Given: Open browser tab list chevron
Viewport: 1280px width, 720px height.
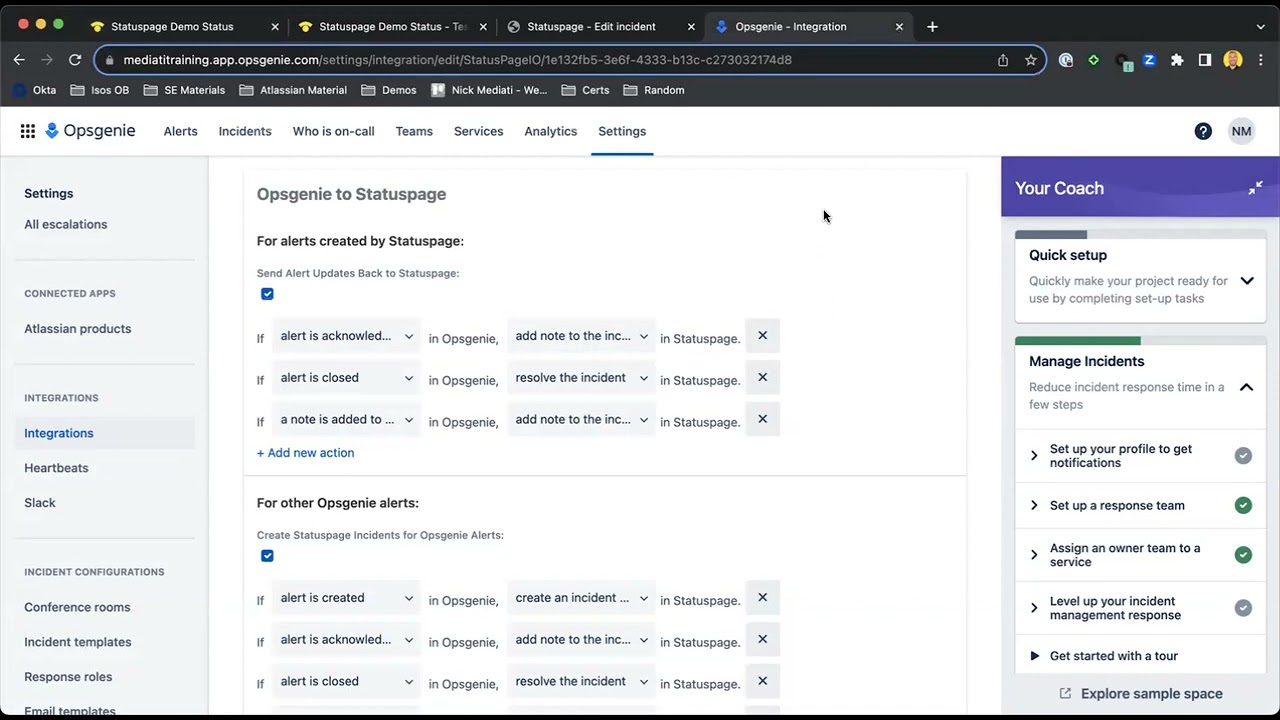Looking at the screenshot, I should pos(1260,27).
